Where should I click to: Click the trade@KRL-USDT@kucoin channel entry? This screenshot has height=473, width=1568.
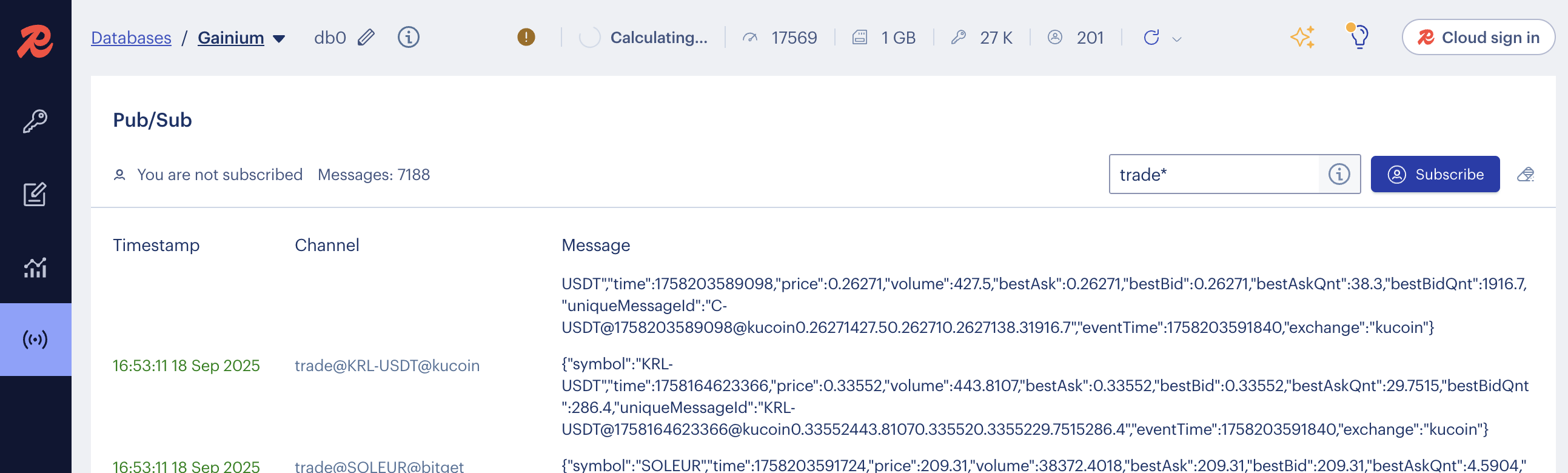(387, 365)
